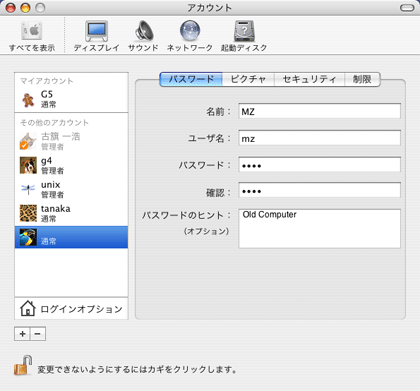This screenshot has width=420, height=391.
Task: Click the padlock icon to lock changes
Action: coord(23,365)
